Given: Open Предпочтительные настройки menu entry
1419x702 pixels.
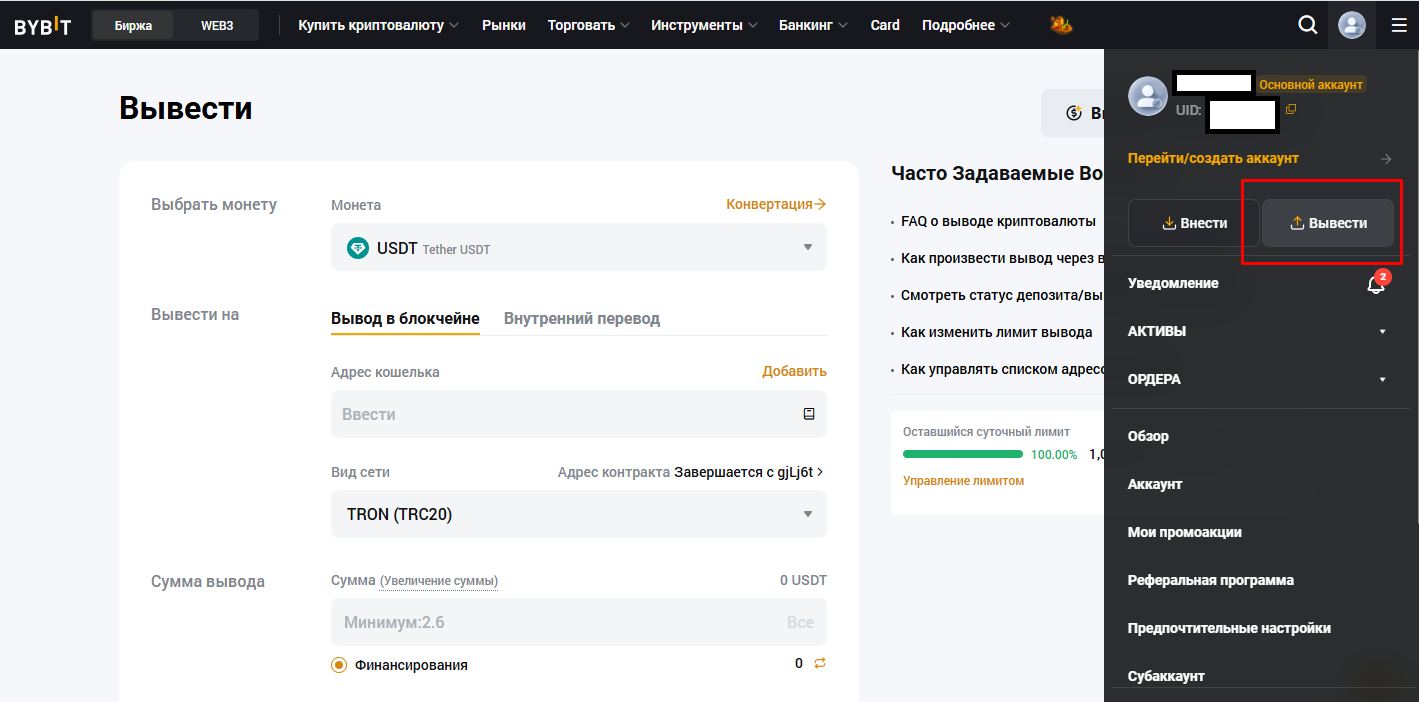Looking at the screenshot, I should [x=1229, y=628].
